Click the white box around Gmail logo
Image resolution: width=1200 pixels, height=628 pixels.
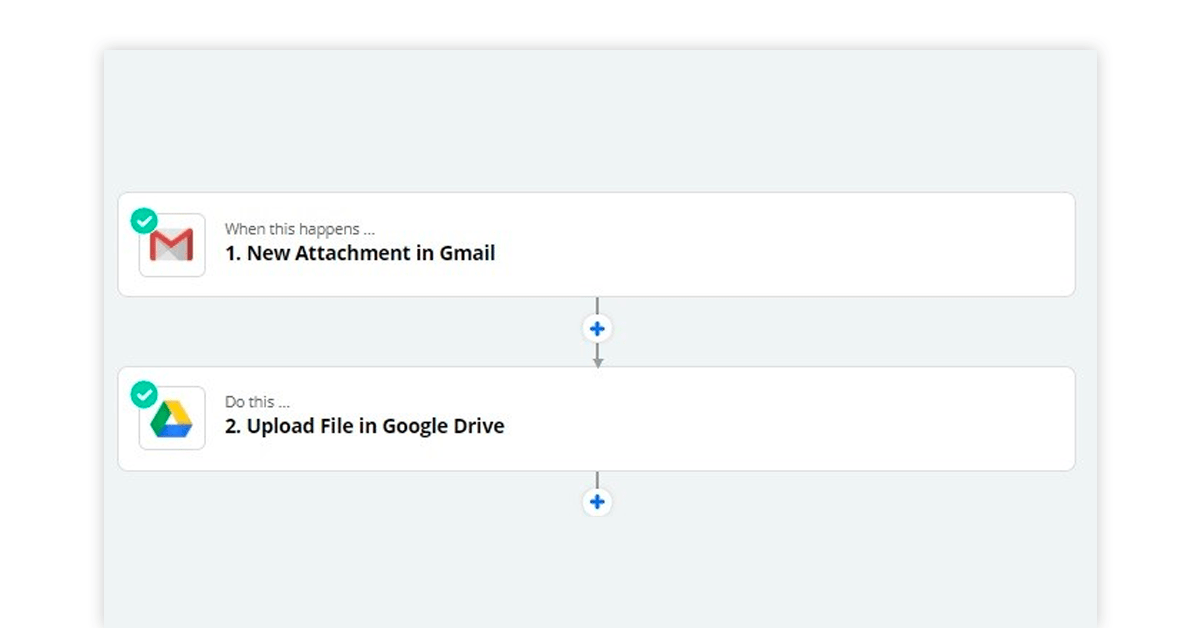tap(172, 245)
